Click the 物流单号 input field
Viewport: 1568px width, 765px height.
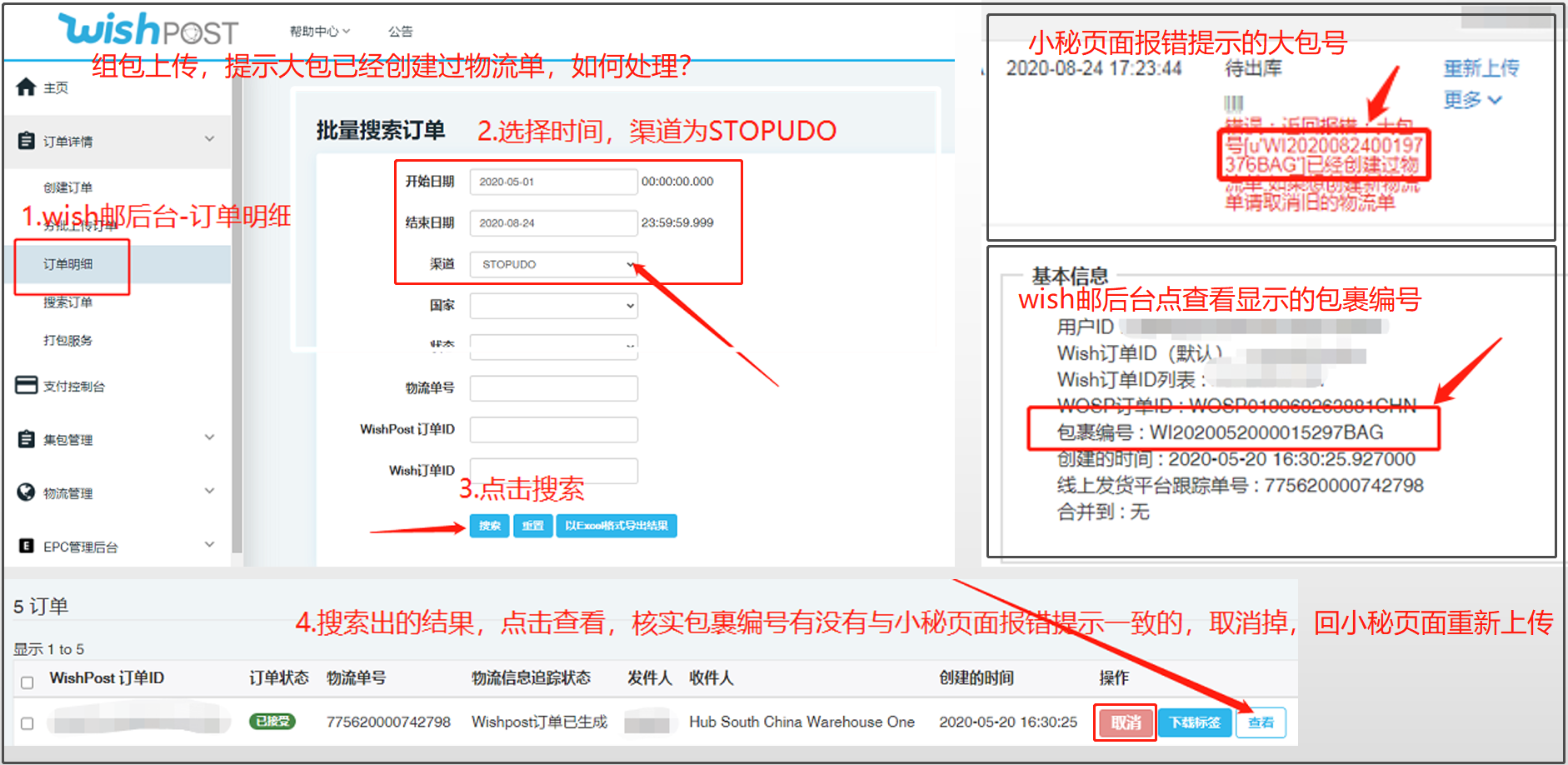[554, 388]
